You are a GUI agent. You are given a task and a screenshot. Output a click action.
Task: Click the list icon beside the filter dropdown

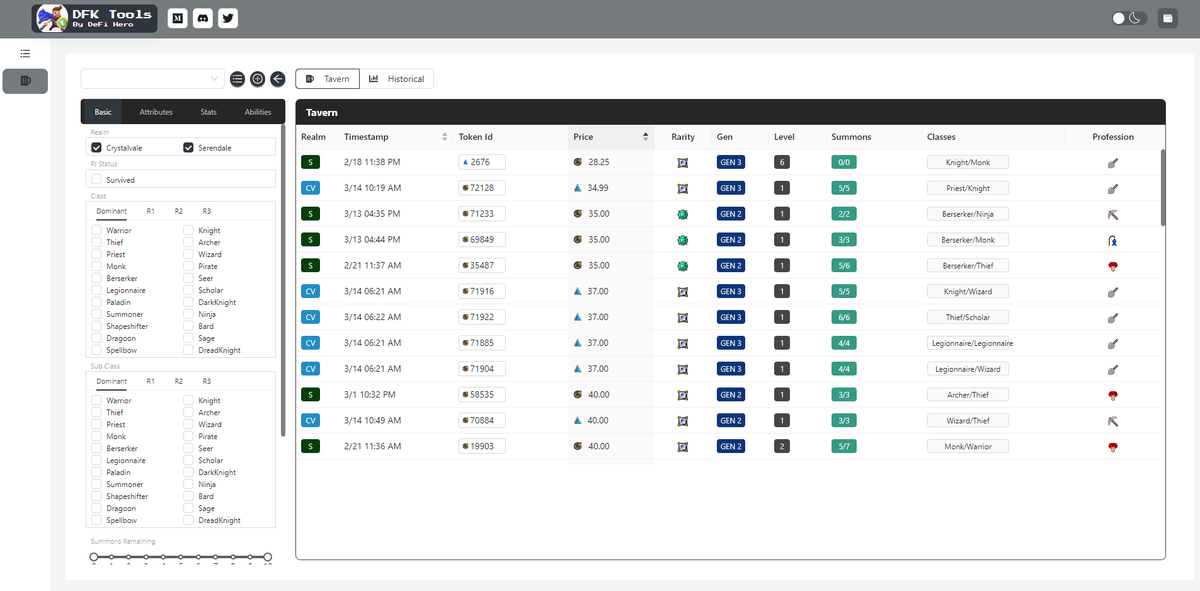click(x=237, y=79)
